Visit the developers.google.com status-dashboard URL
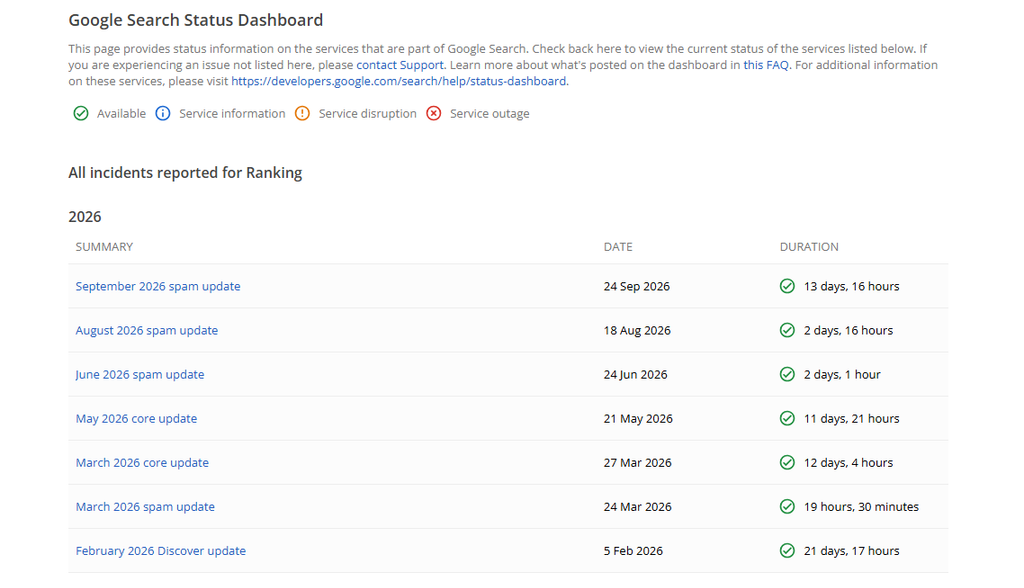Screen dimensions: 1024x588 click(399, 81)
